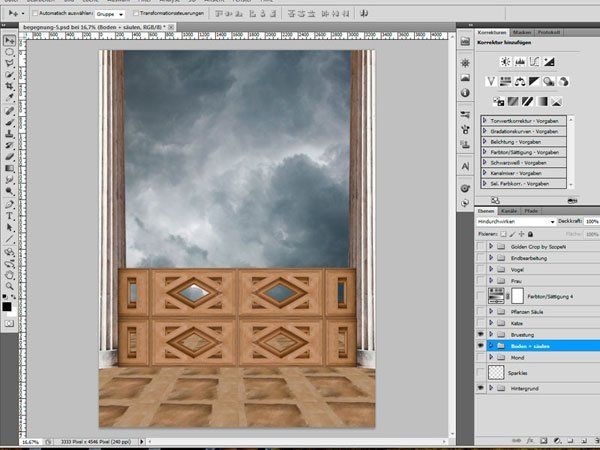Expand the Pflanzen Säule layer group
The image size is (600, 450).
[x=491, y=311]
